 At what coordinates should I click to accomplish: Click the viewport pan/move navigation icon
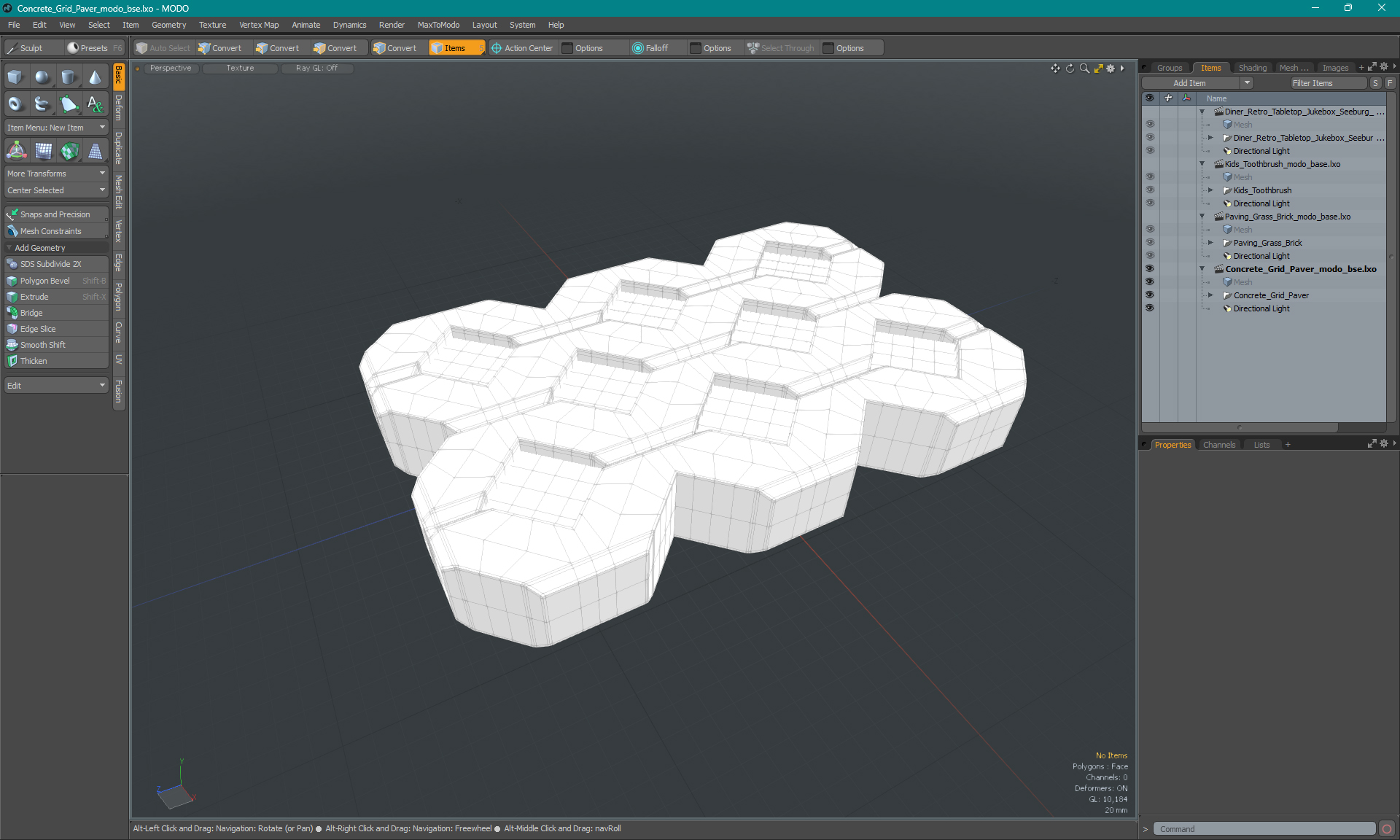pyautogui.click(x=1055, y=68)
